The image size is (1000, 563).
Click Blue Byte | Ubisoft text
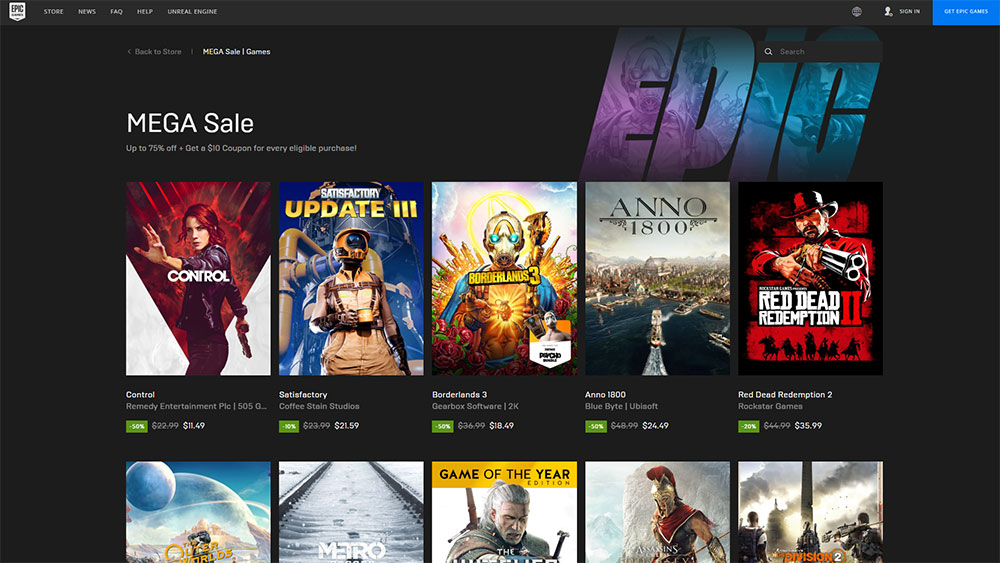(621, 406)
